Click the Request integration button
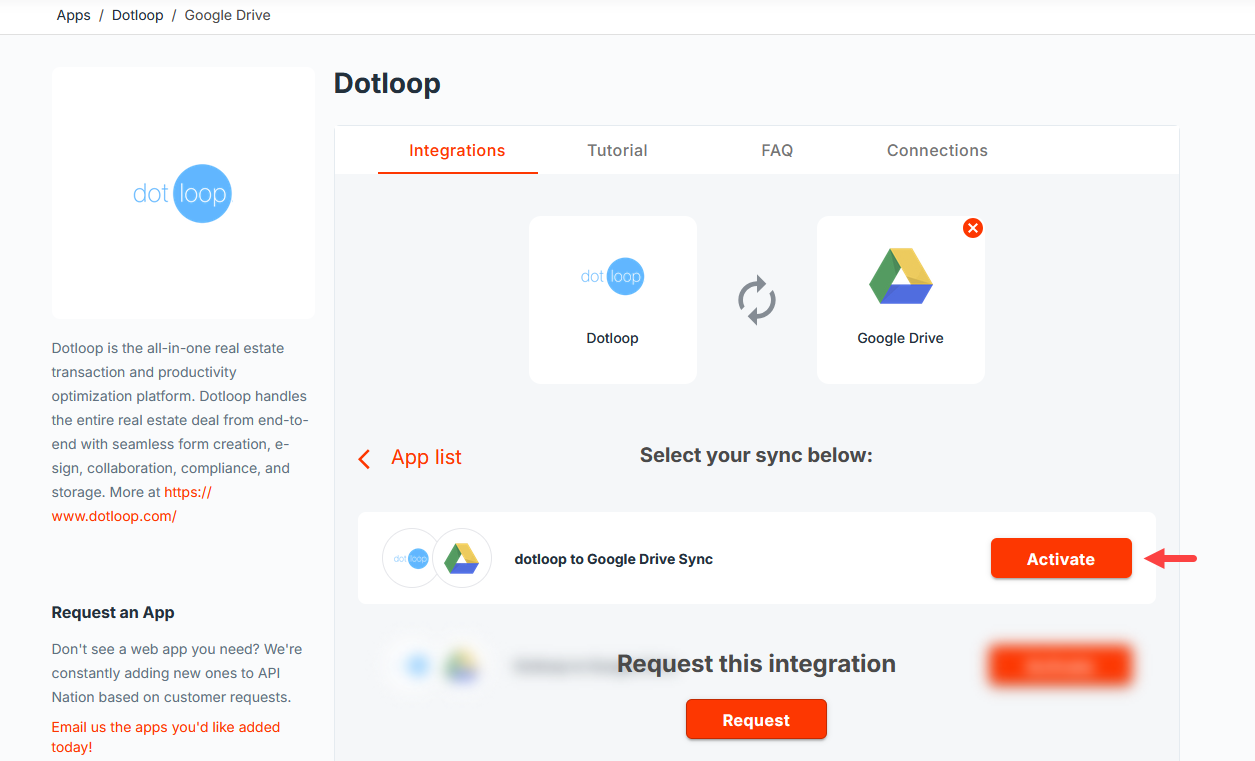Screen dimensions: 1255x761 [x=756, y=719]
